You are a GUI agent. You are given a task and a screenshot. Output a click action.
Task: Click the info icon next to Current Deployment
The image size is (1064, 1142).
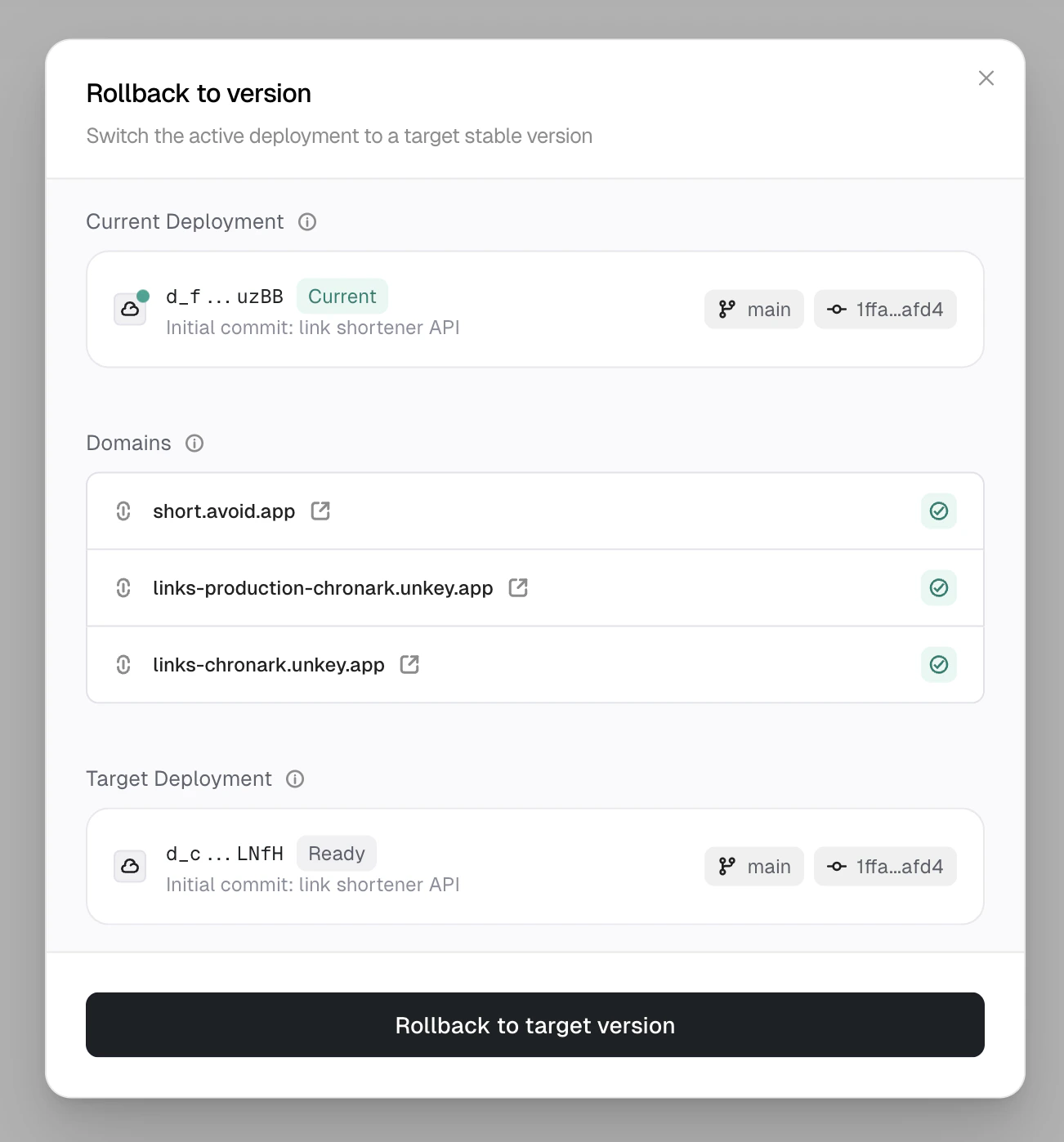pos(306,221)
